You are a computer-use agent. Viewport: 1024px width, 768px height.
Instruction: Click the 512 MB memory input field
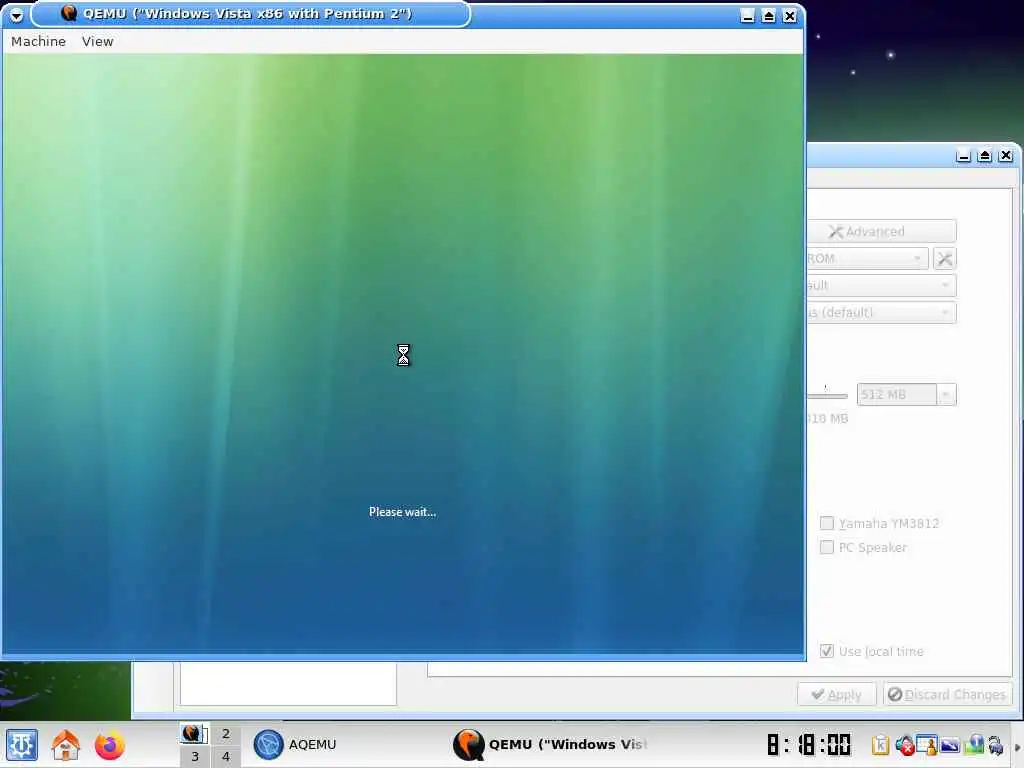[897, 394]
